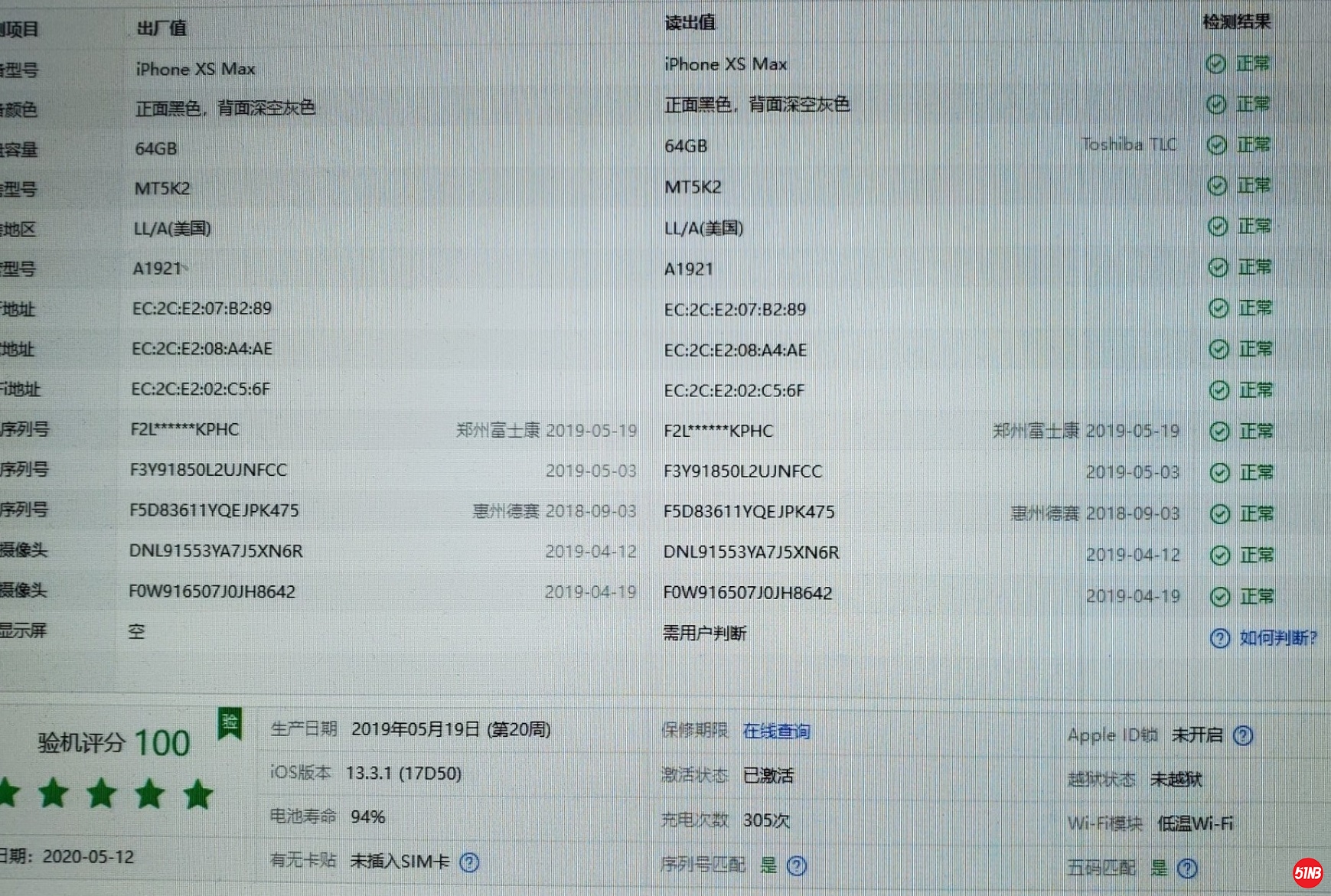Select the factory serial F3Y91850L2UJNFCC
The width and height of the screenshot is (1331, 896).
click(208, 470)
